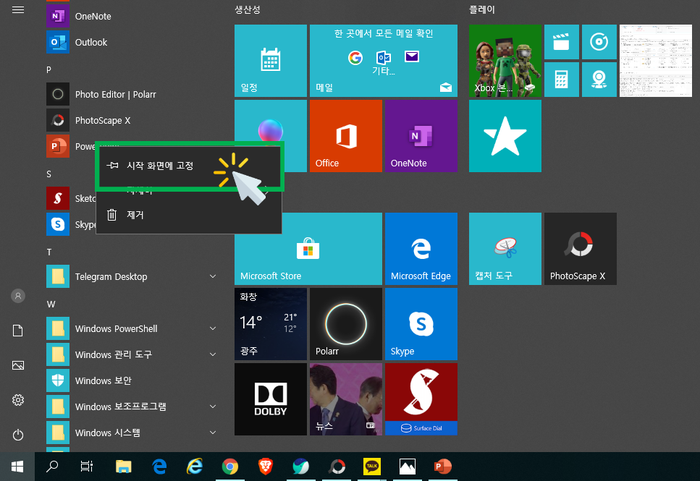Open the Movies clapperboard small tile

(x=561, y=42)
